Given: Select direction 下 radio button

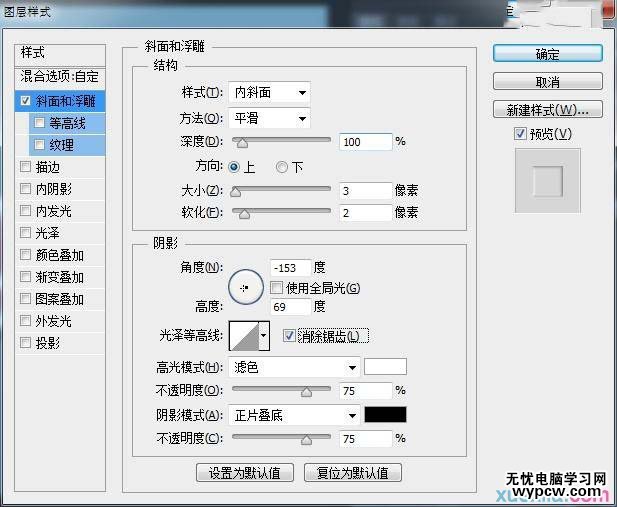Looking at the screenshot, I should coord(281,167).
